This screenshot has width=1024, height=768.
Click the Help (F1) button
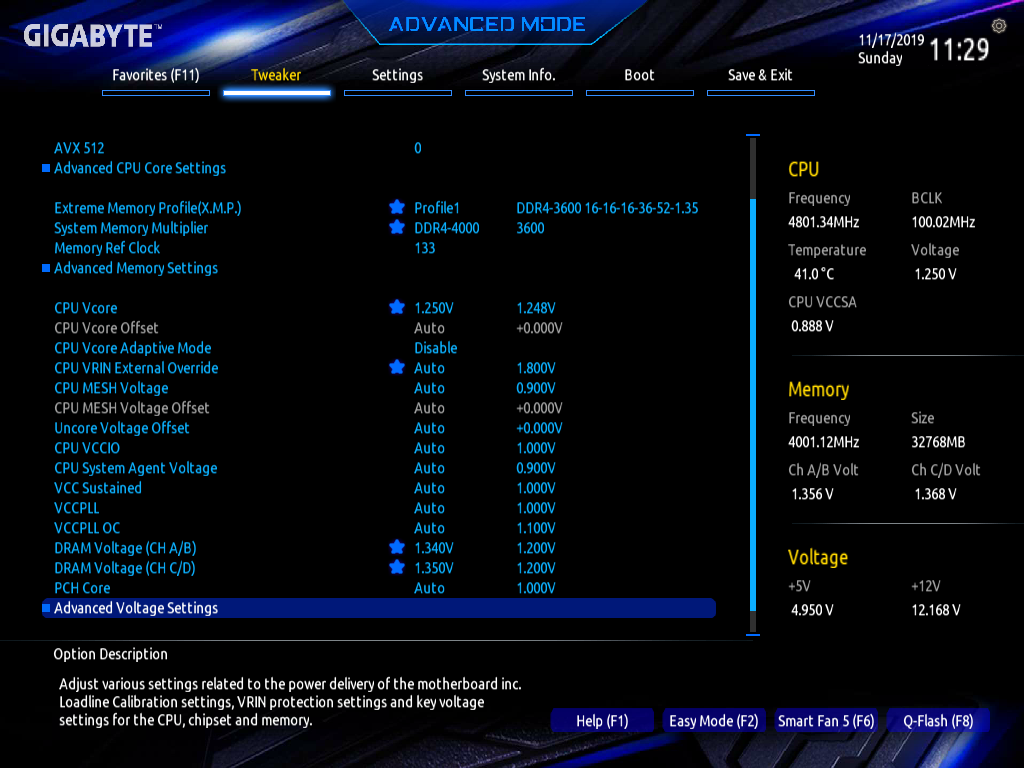click(602, 721)
